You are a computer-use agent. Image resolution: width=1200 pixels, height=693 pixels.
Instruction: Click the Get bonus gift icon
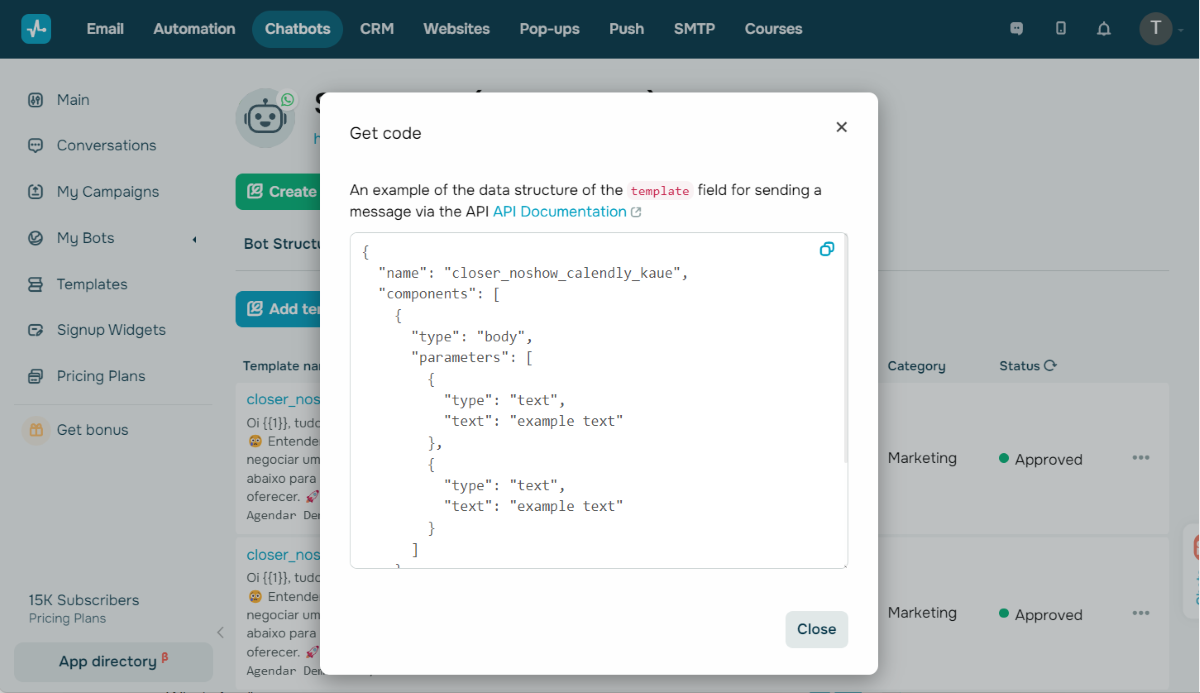[x=36, y=430]
